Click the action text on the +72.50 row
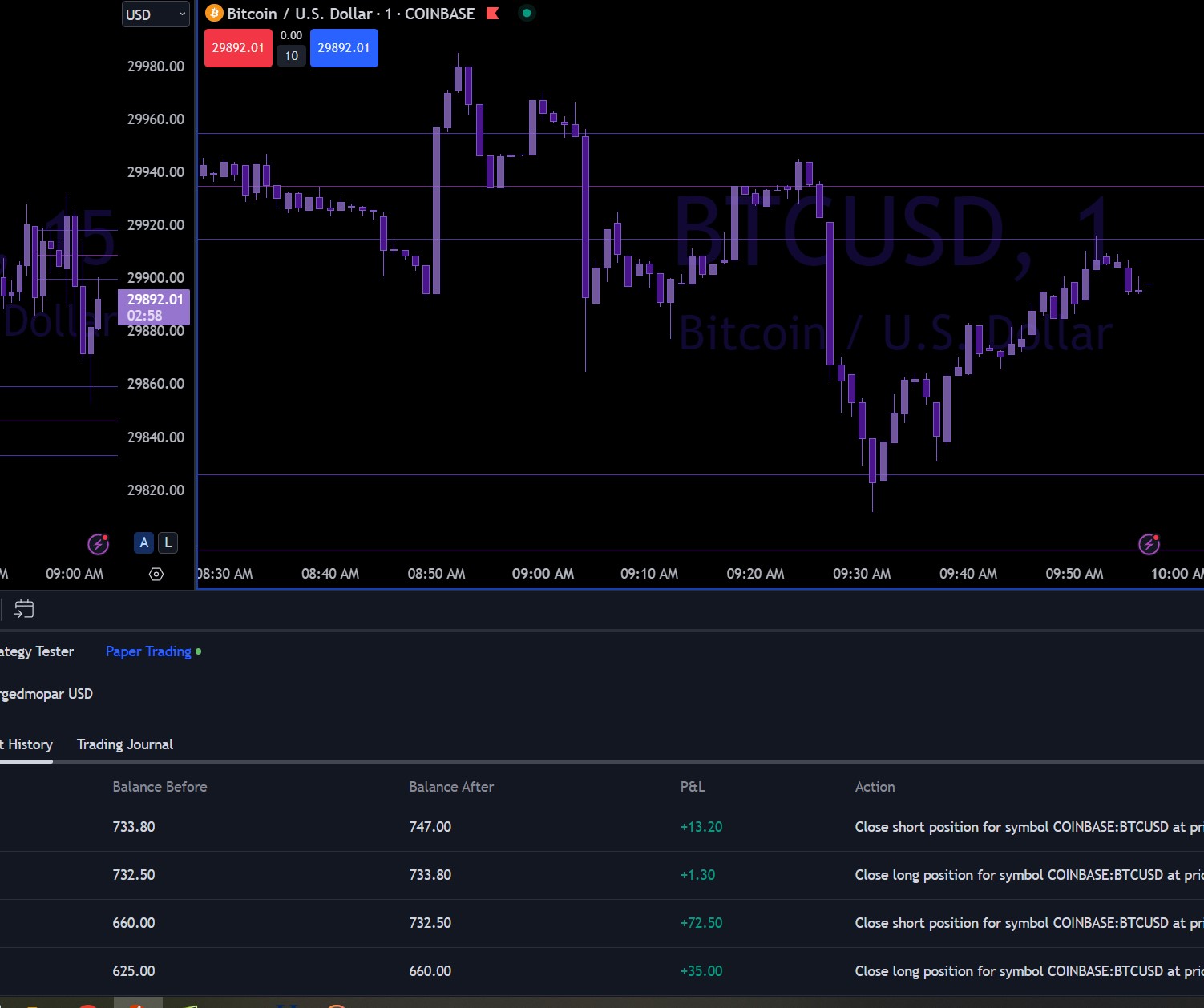This screenshot has height=1008, width=1204. (x=1029, y=923)
